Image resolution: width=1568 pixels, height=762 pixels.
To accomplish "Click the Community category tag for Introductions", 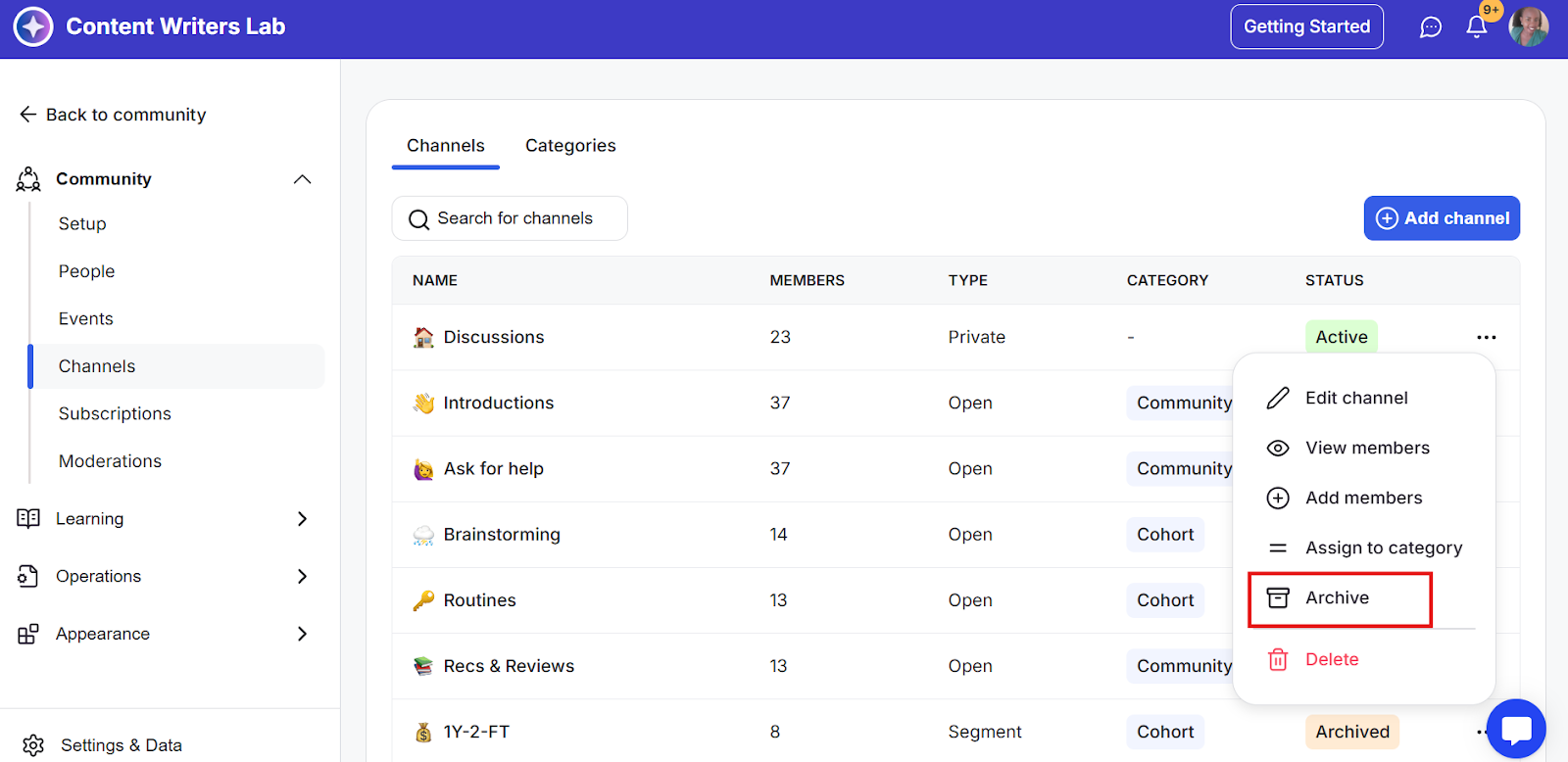I will click(1180, 403).
